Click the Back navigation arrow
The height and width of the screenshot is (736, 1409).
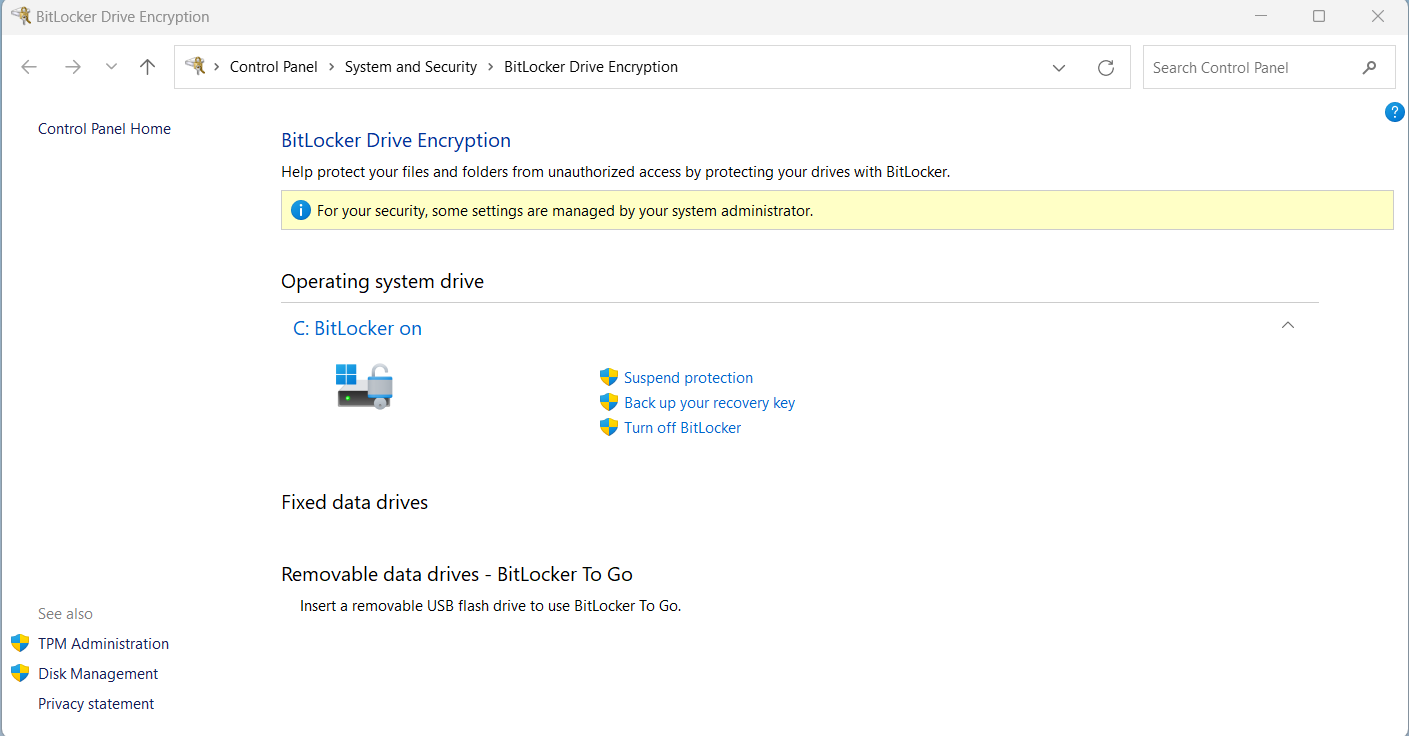click(x=29, y=67)
